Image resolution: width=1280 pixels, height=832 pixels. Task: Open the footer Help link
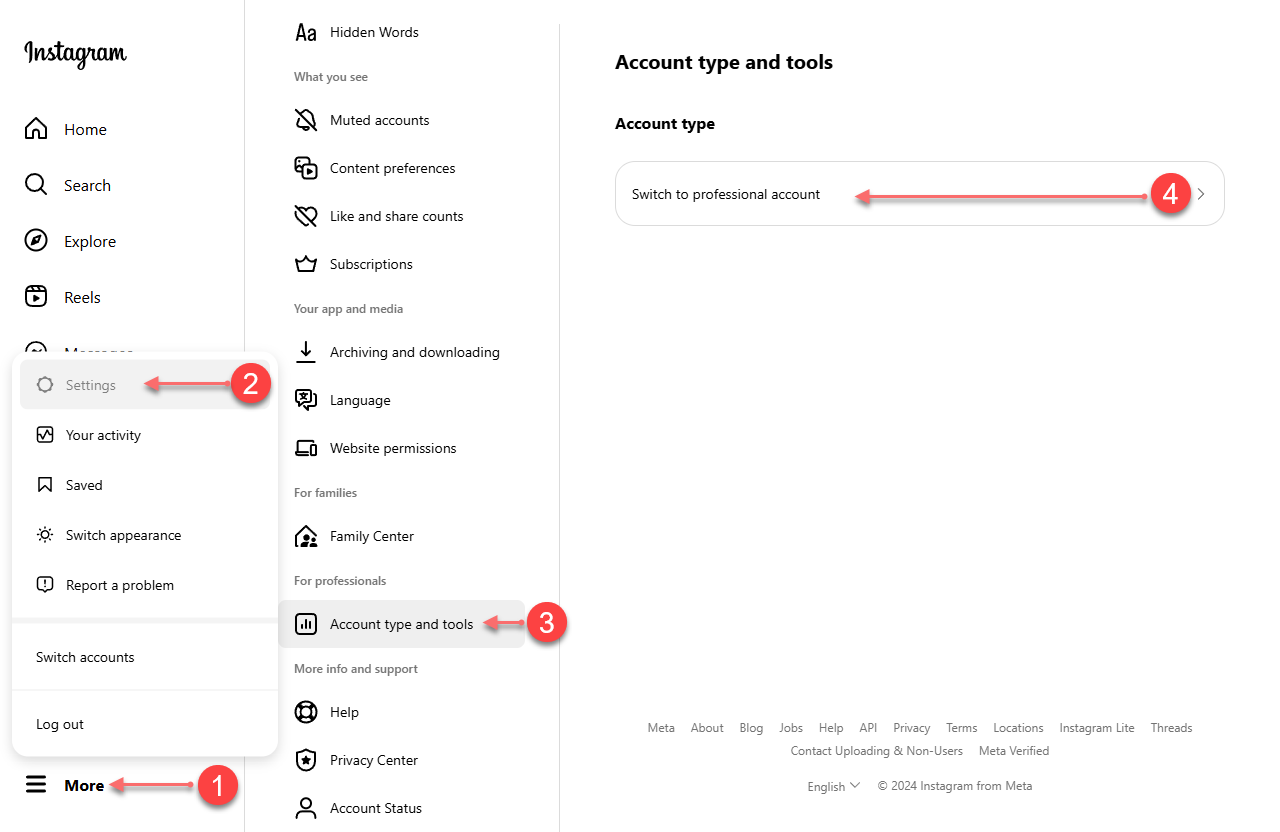pos(831,728)
